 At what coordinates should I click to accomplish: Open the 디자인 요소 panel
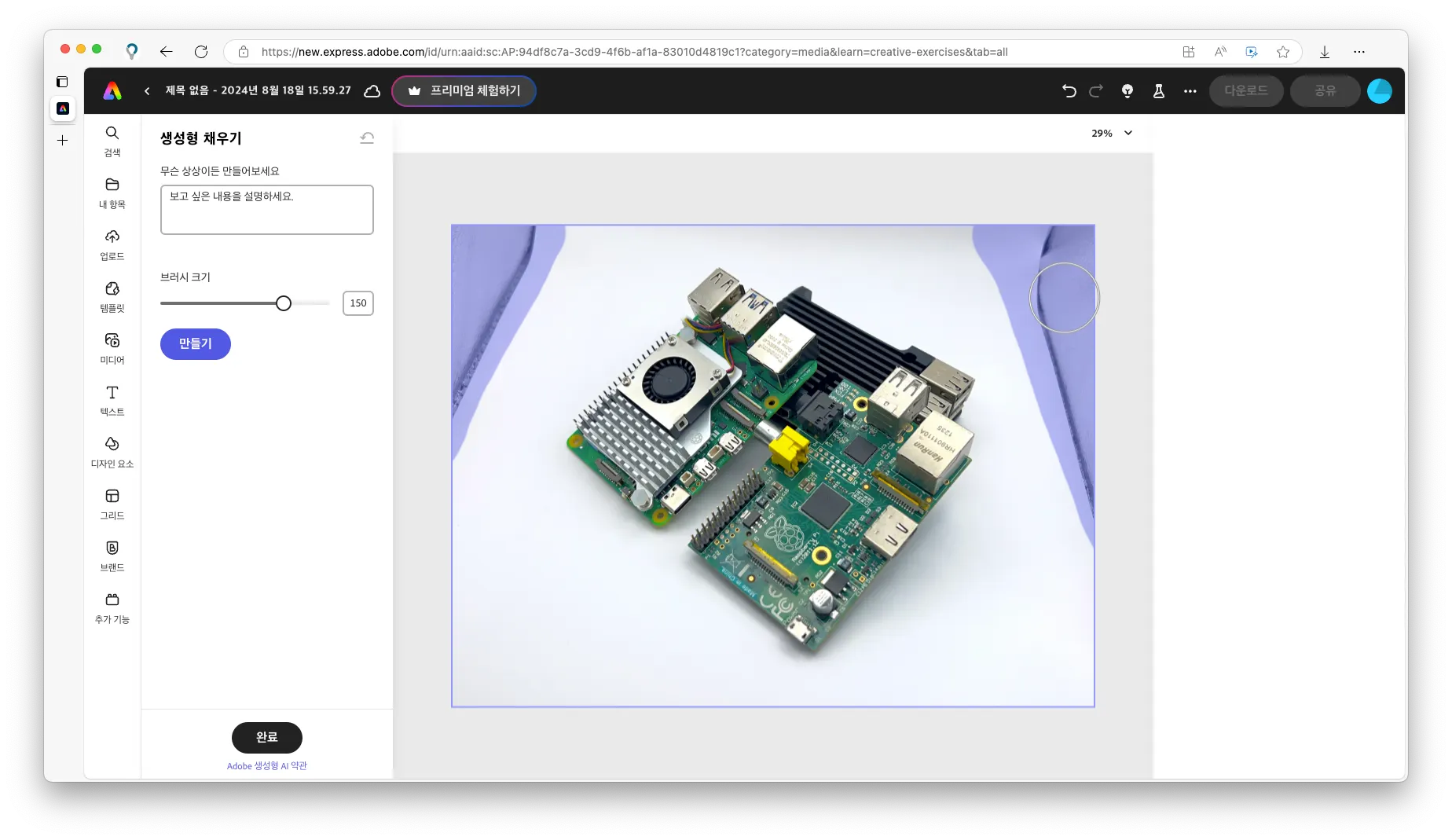[x=112, y=453]
